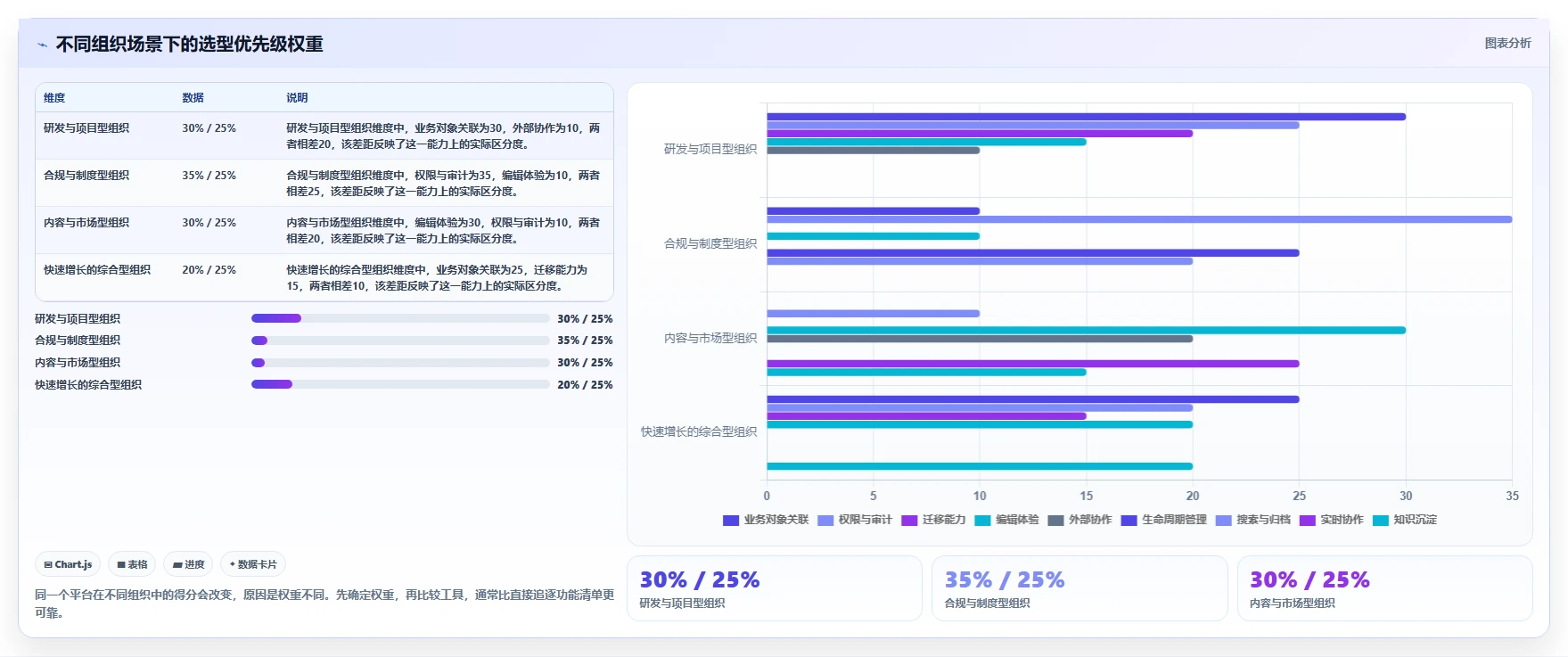
Task: Click the 35 tick on the x-axis
Action: [1512, 497]
